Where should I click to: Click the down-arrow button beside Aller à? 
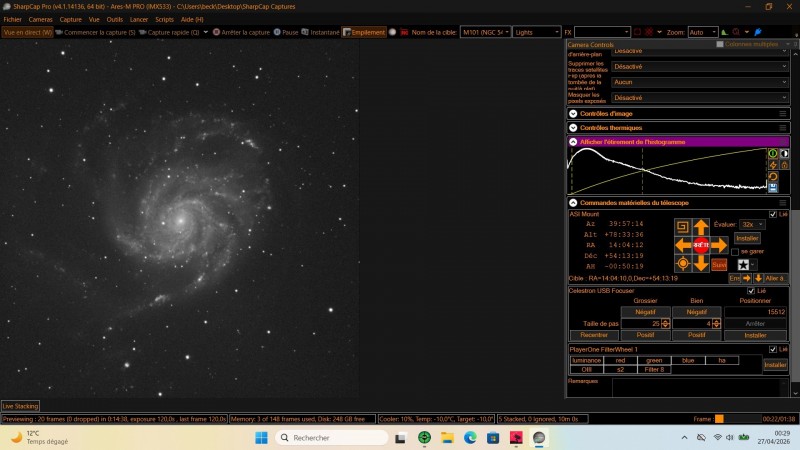coord(758,278)
